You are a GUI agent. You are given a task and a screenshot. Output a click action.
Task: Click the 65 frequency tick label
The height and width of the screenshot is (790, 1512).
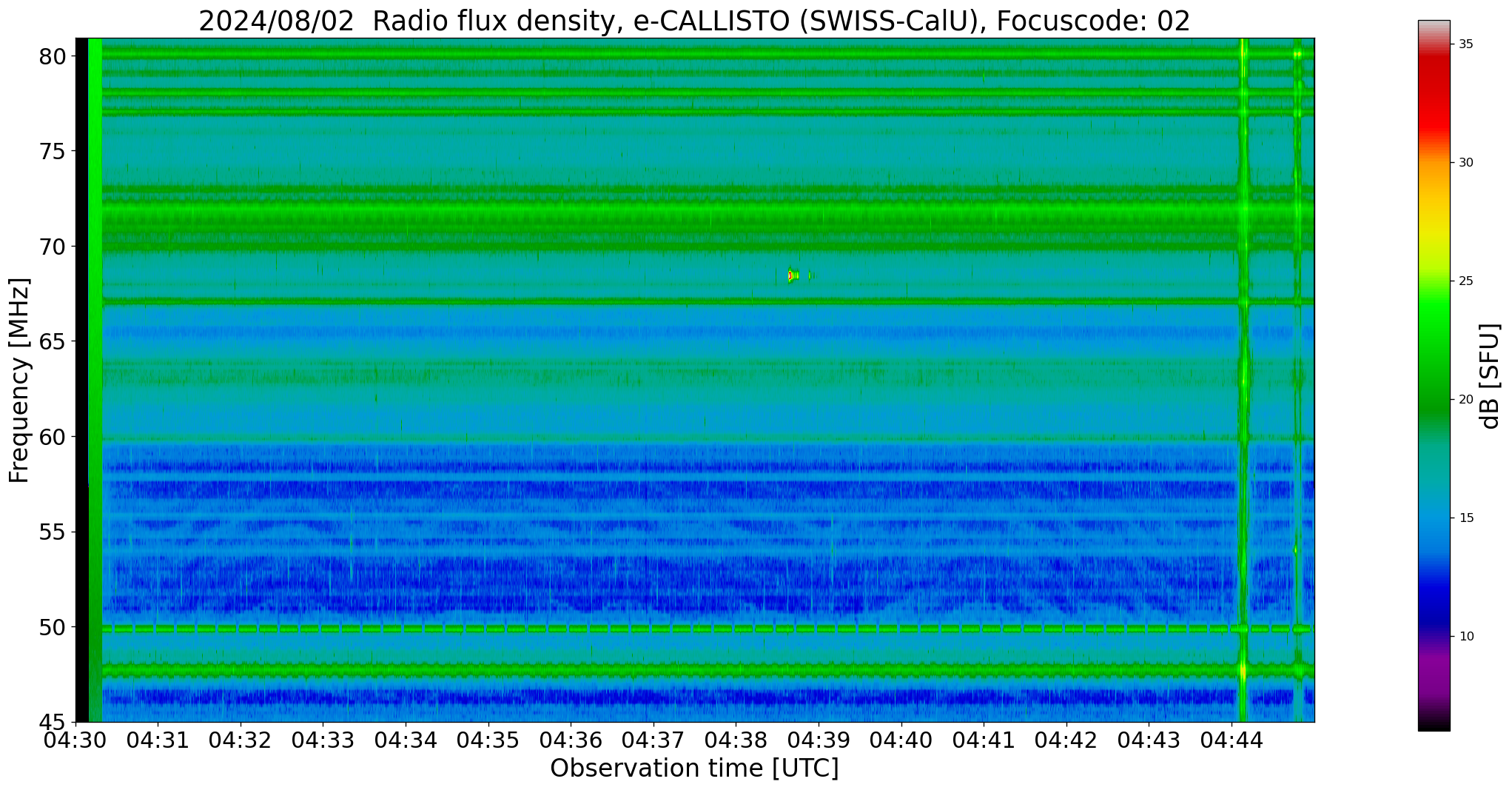[x=53, y=342]
